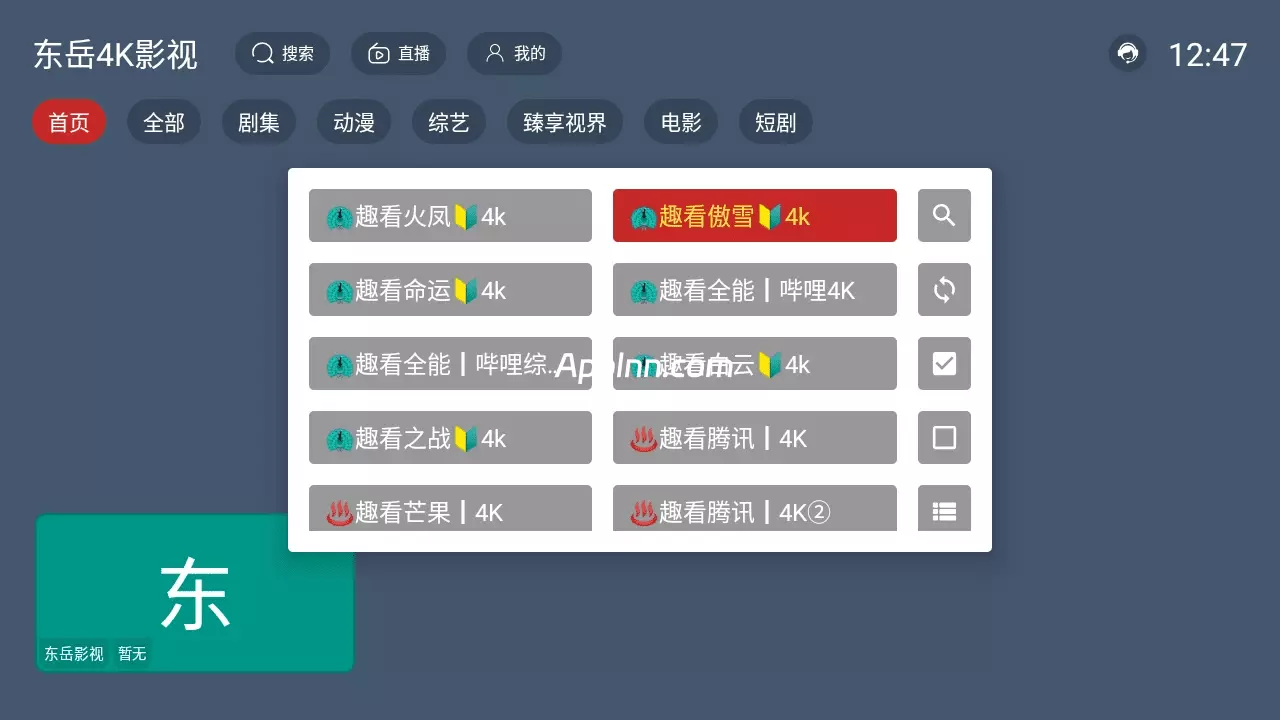Switch to the 剧集 tab
This screenshot has height=720, width=1280.
click(259, 123)
